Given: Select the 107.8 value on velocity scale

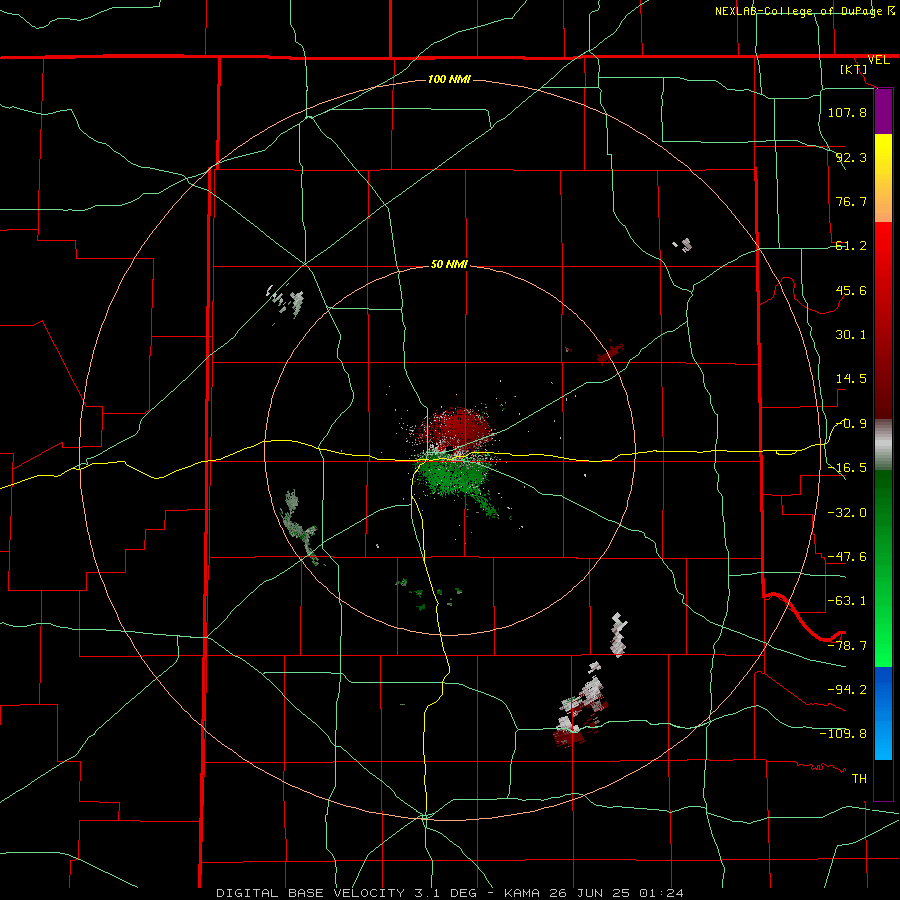Looking at the screenshot, I should (x=847, y=112).
